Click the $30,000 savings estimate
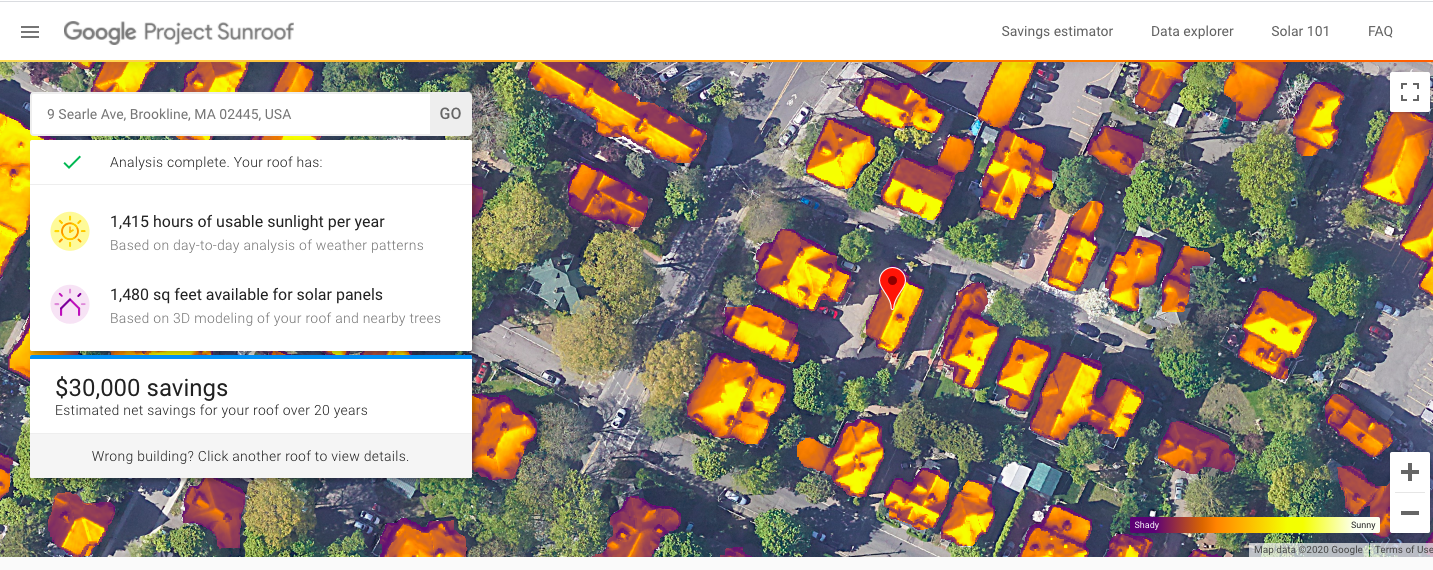 pos(142,388)
